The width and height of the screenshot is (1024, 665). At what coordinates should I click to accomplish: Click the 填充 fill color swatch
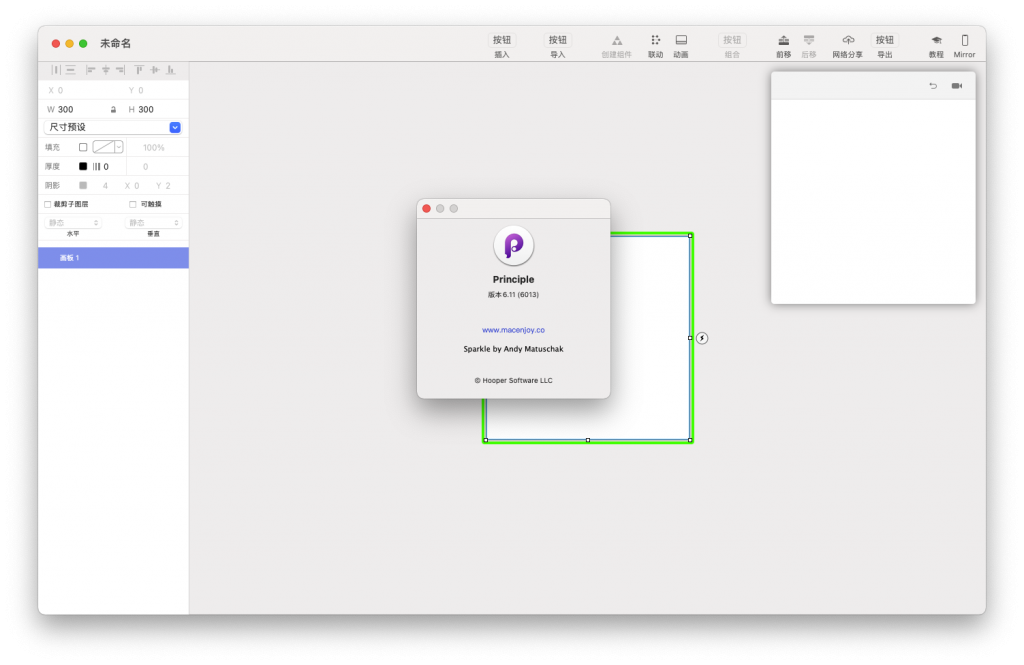(x=83, y=147)
